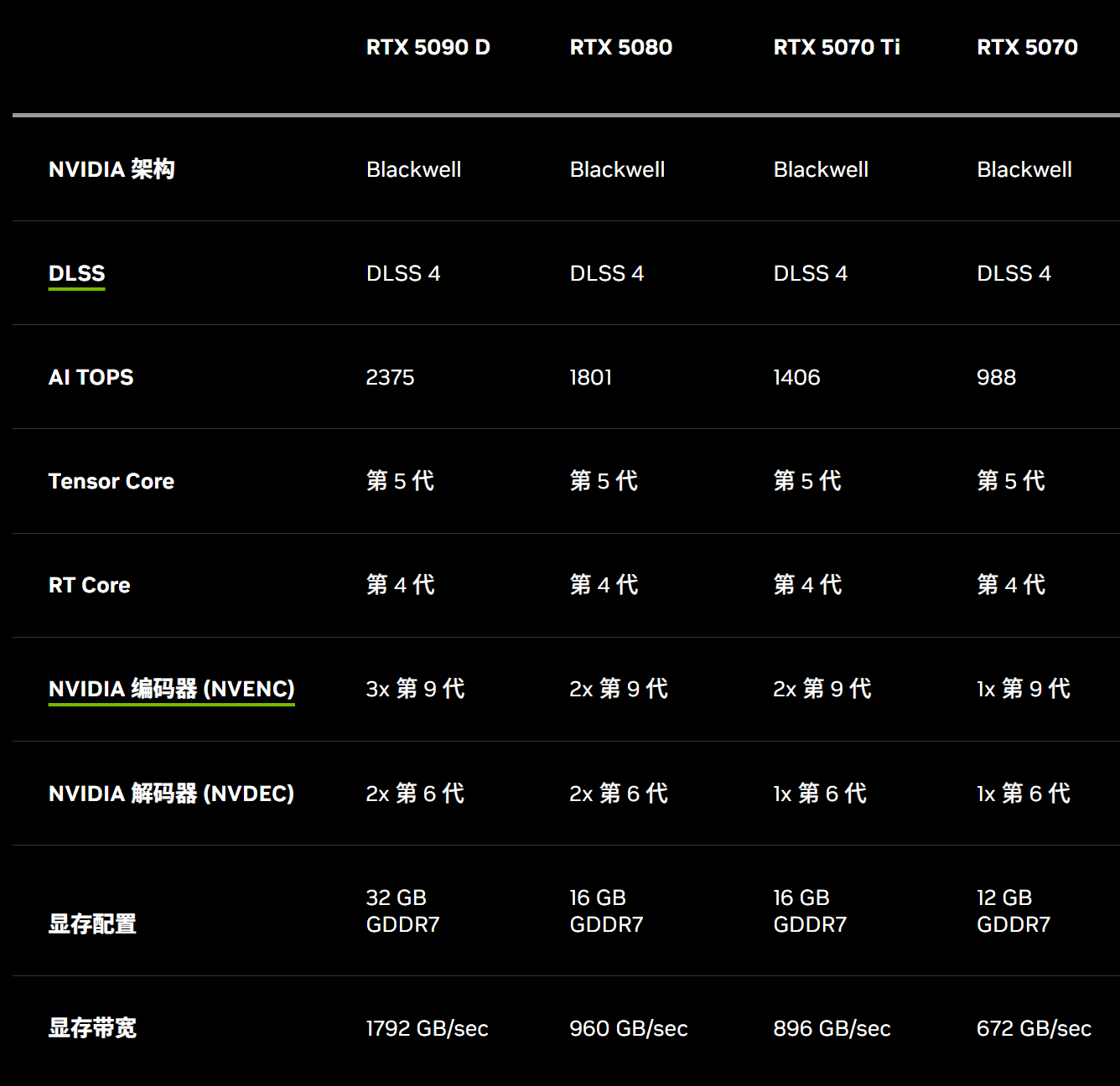Click the 12 GB GDDR7 memory cell

pos(1014,911)
